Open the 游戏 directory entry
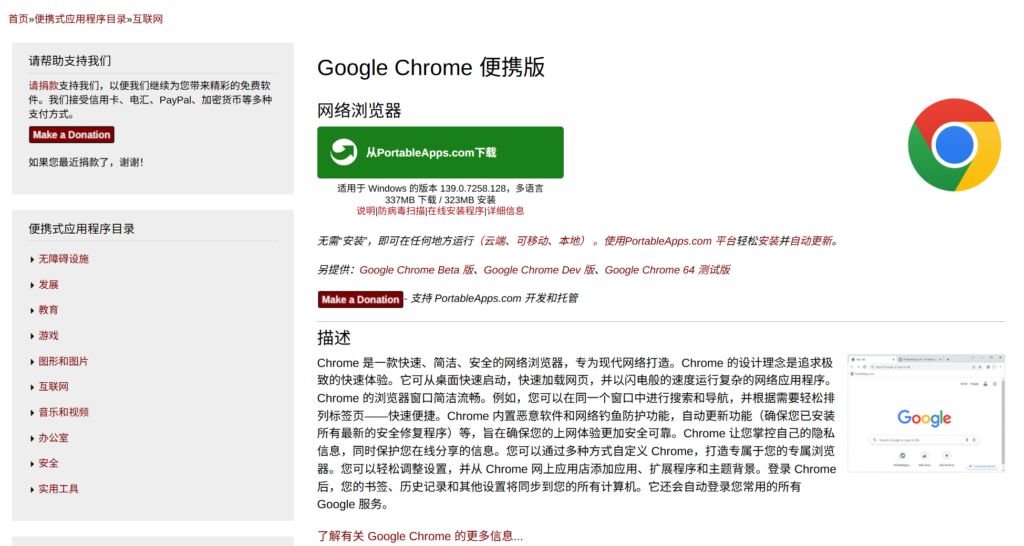 [x=48, y=335]
